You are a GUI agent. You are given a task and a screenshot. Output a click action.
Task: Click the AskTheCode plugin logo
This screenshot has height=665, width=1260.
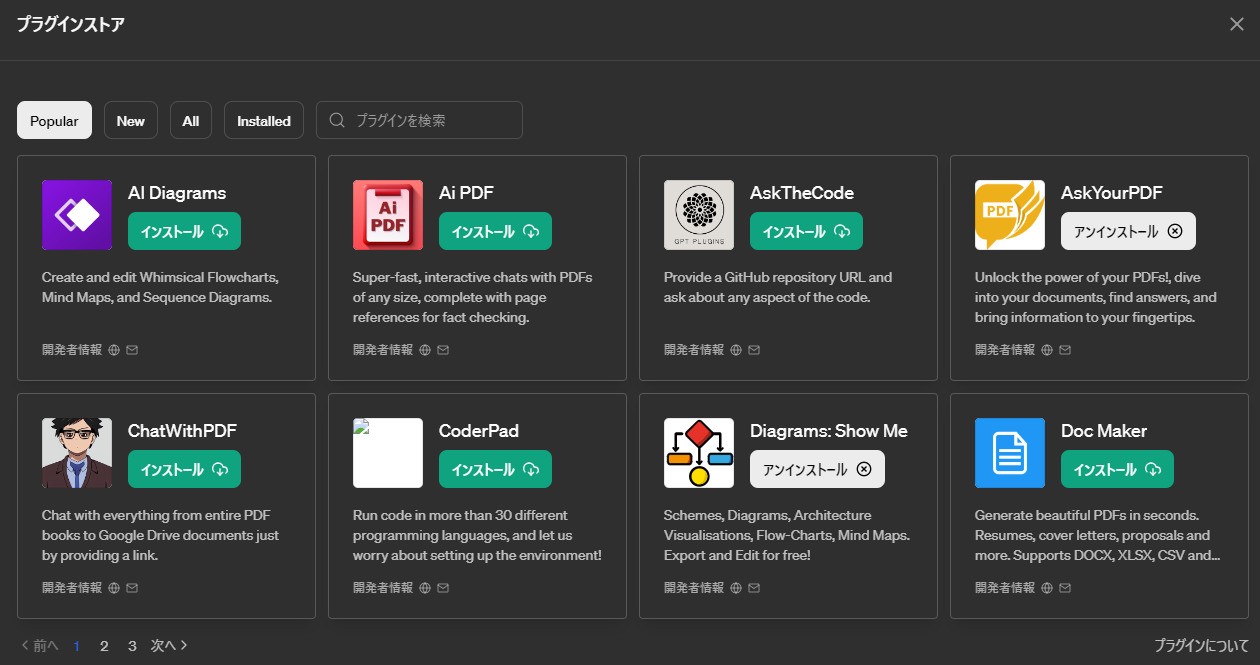click(x=699, y=215)
